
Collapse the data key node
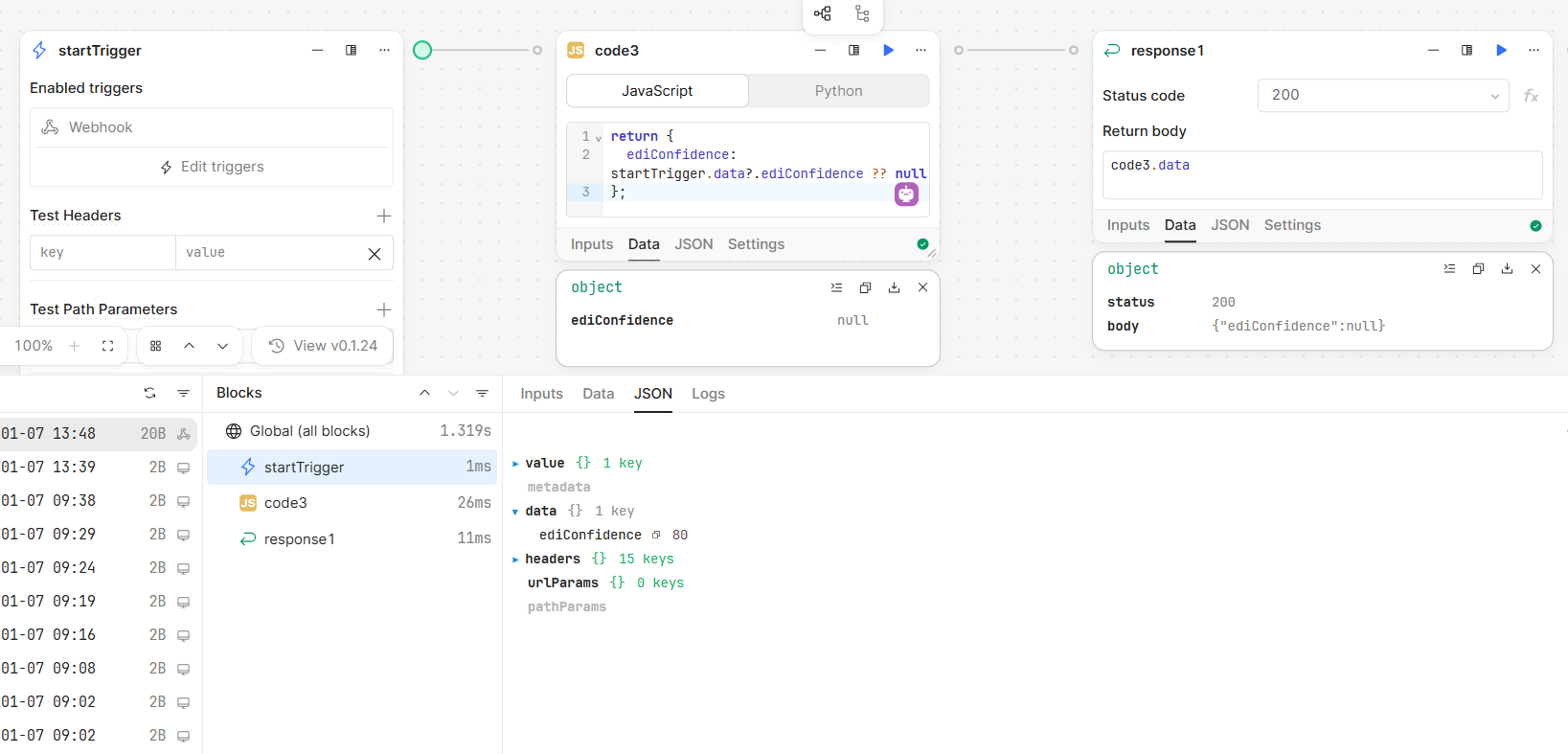click(x=515, y=512)
